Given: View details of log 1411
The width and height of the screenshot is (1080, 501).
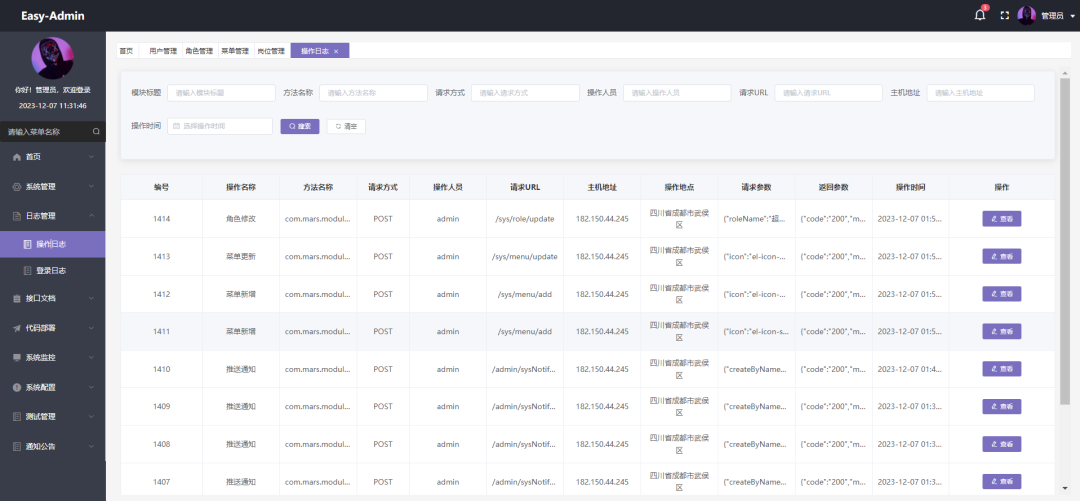Looking at the screenshot, I should pyautogui.click(x=1001, y=331).
